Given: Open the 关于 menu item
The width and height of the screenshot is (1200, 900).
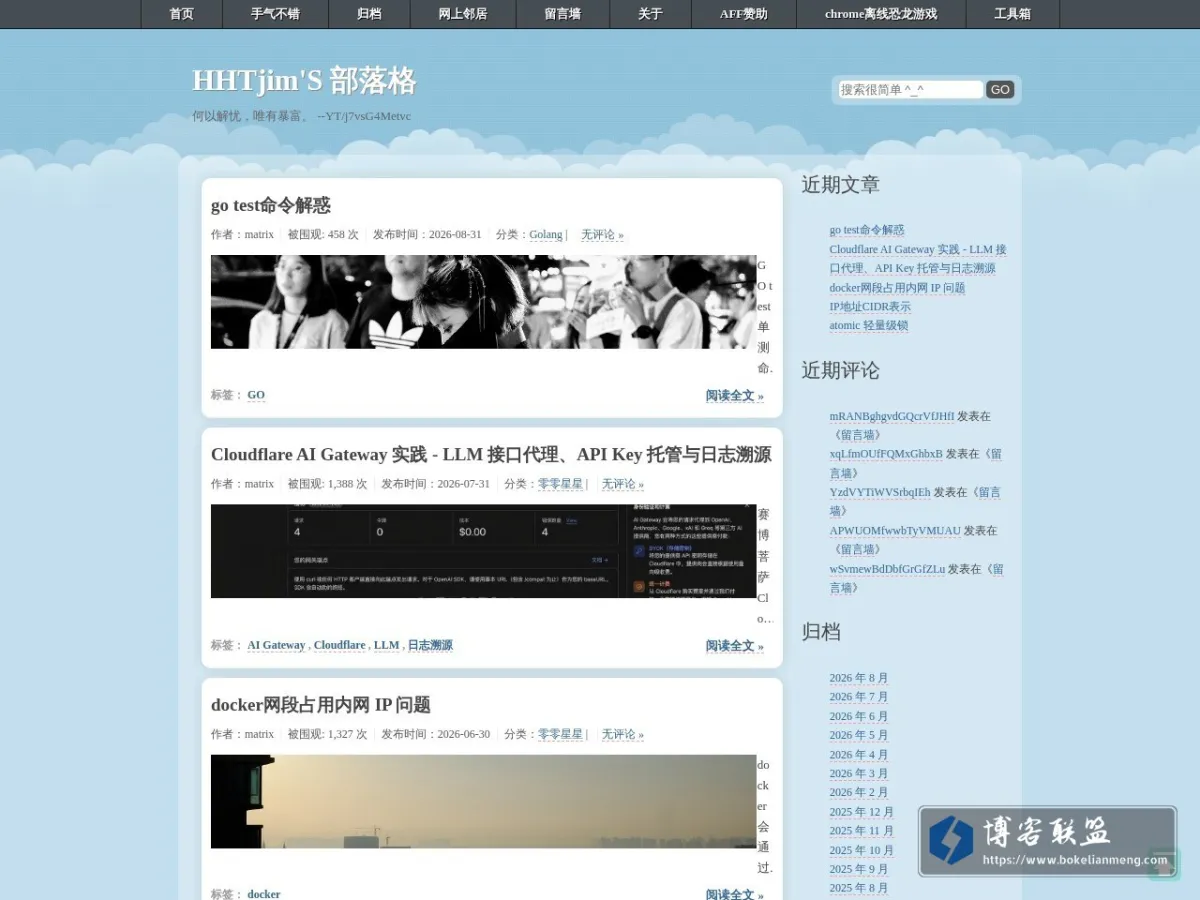Looking at the screenshot, I should 650,14.
